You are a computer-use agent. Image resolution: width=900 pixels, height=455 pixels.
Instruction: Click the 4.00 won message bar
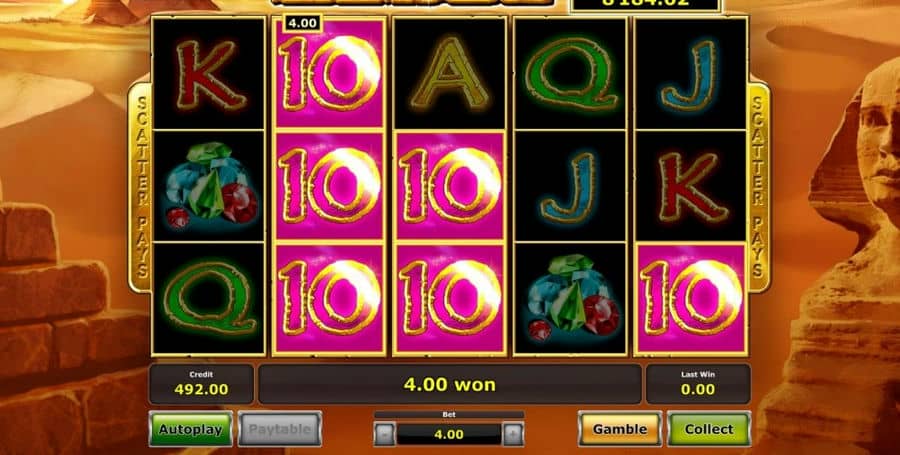pos(449,384)
